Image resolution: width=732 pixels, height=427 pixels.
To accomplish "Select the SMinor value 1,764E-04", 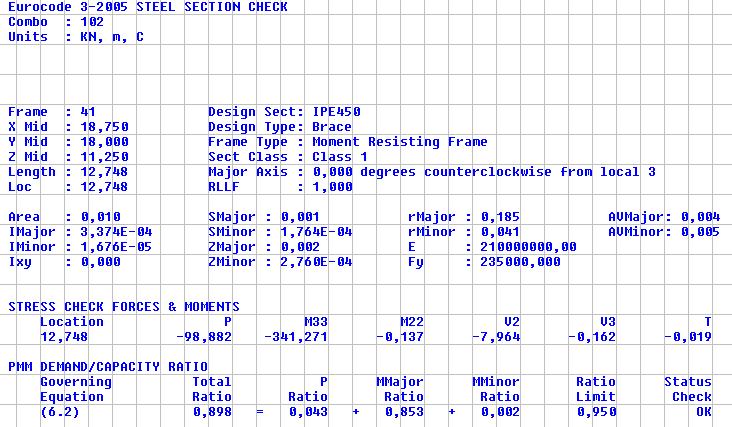I will pos(316,232).
